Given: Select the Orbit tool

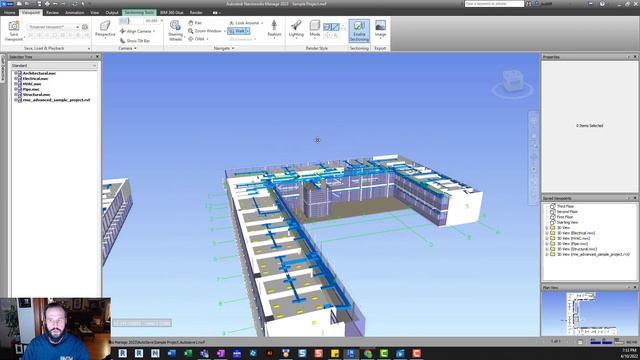Looking at the screenshot, I should 197,39.
